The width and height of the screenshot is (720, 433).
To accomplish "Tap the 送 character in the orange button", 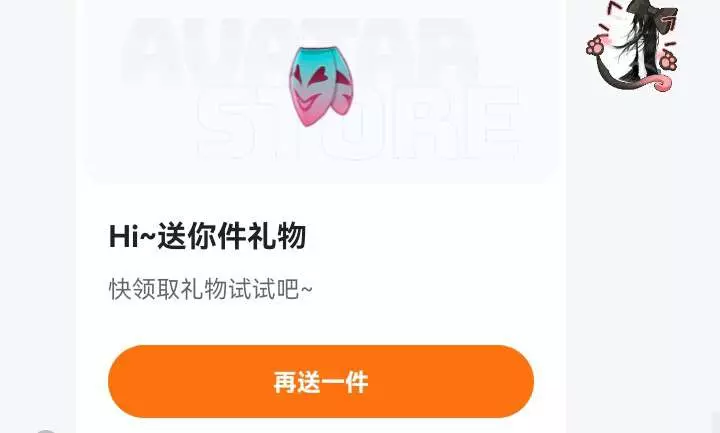I will coord(309,382).
